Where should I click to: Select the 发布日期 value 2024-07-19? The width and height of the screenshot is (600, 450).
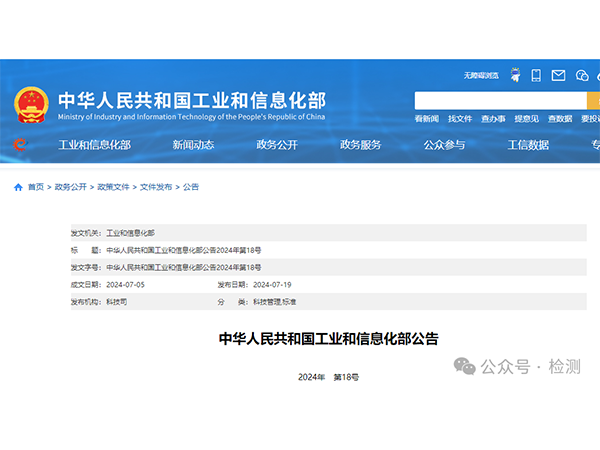click(x=272, y=285)
